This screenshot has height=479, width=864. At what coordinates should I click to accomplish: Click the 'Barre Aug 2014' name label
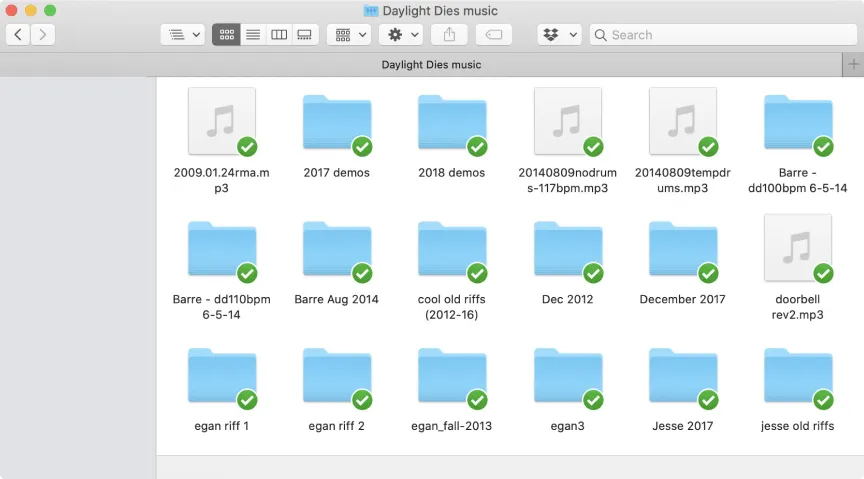pos(337,299)
